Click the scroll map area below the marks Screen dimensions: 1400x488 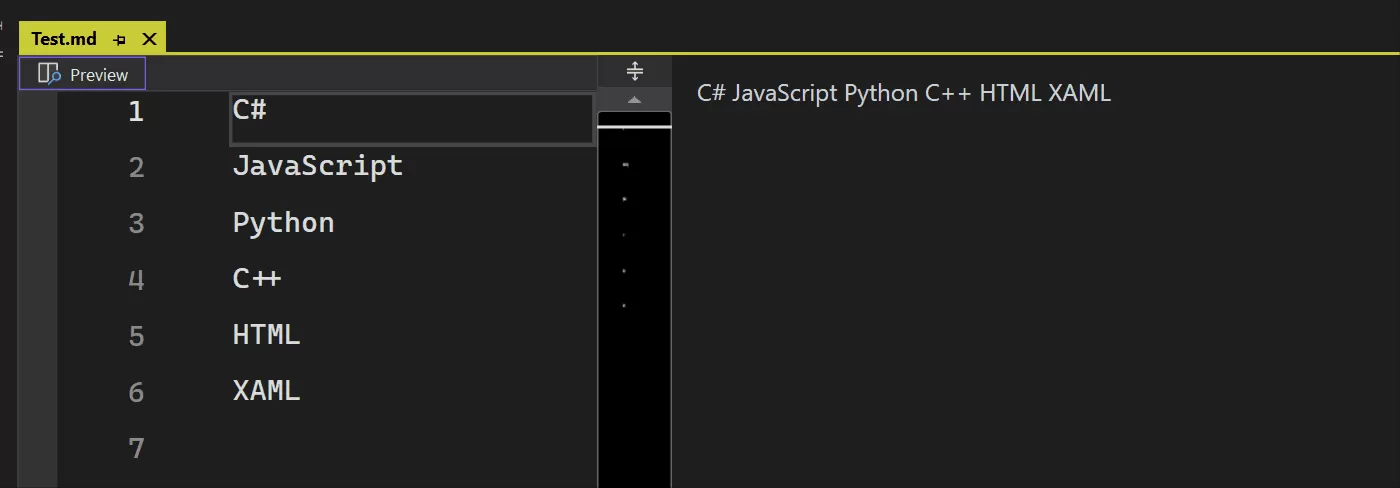coord(634,400)
